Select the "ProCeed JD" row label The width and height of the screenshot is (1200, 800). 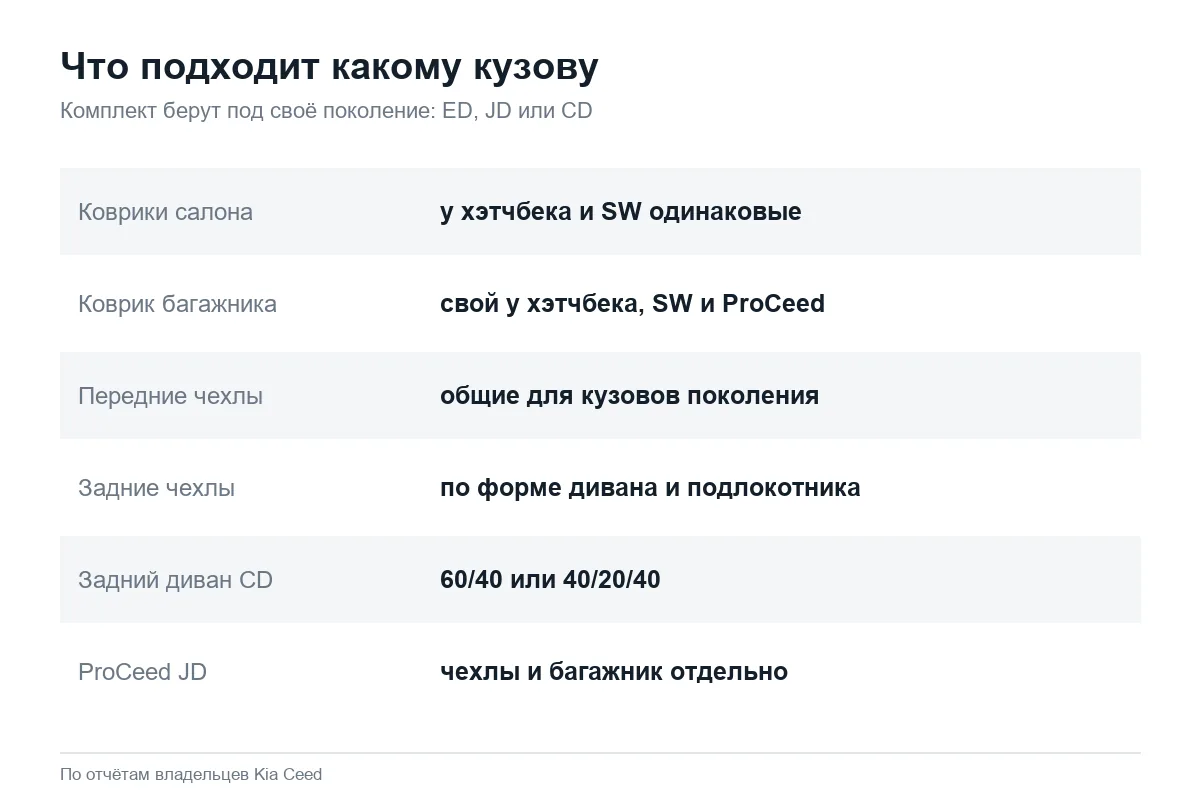pos(142,672)
